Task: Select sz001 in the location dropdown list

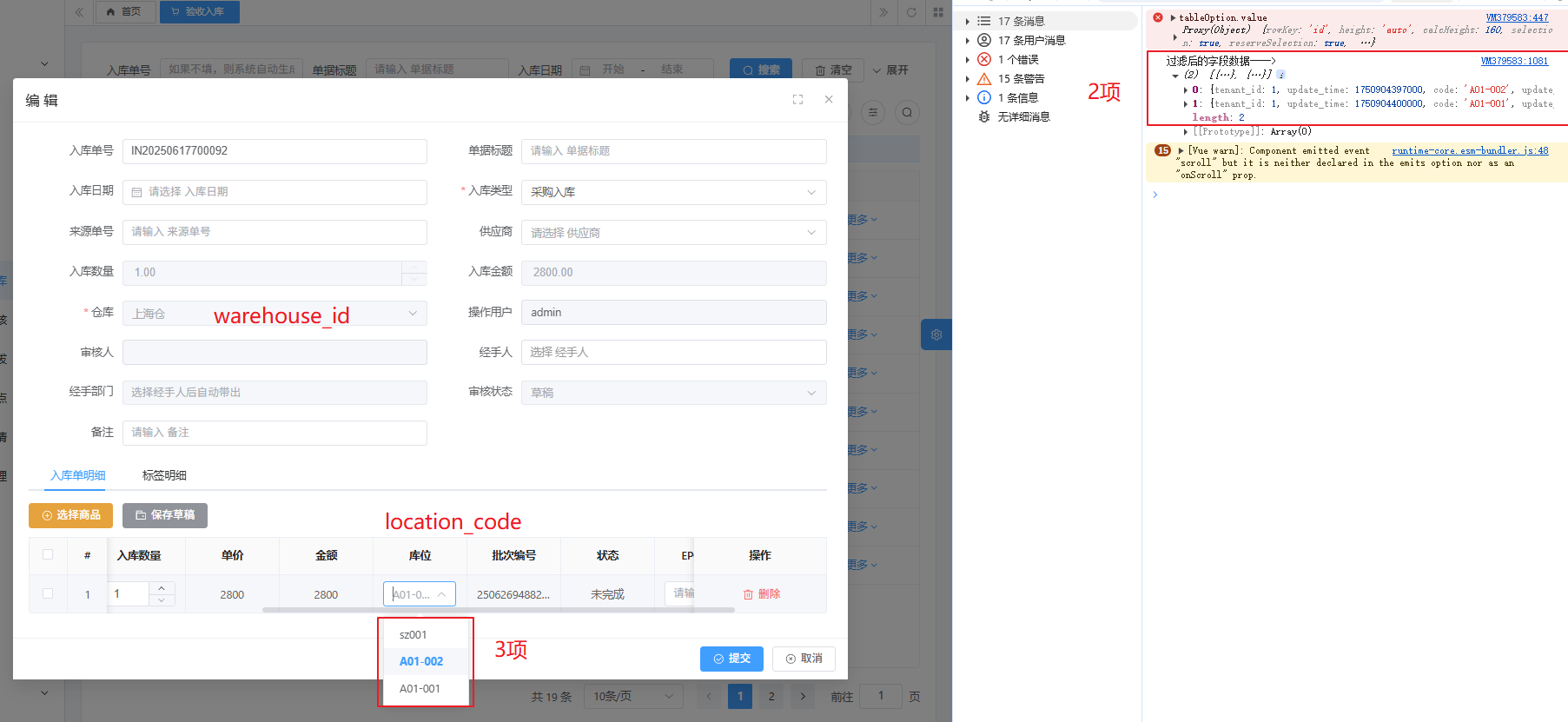Action: point(425,634)
